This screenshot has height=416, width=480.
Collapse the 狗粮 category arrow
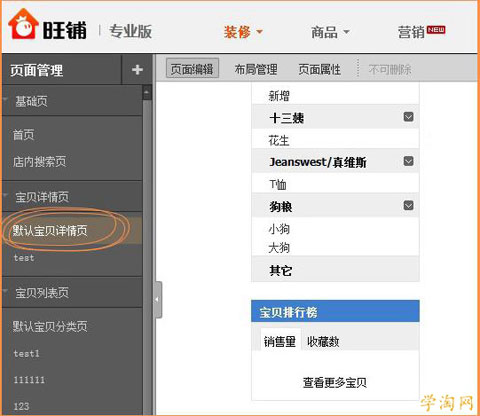tap(408, 205)
